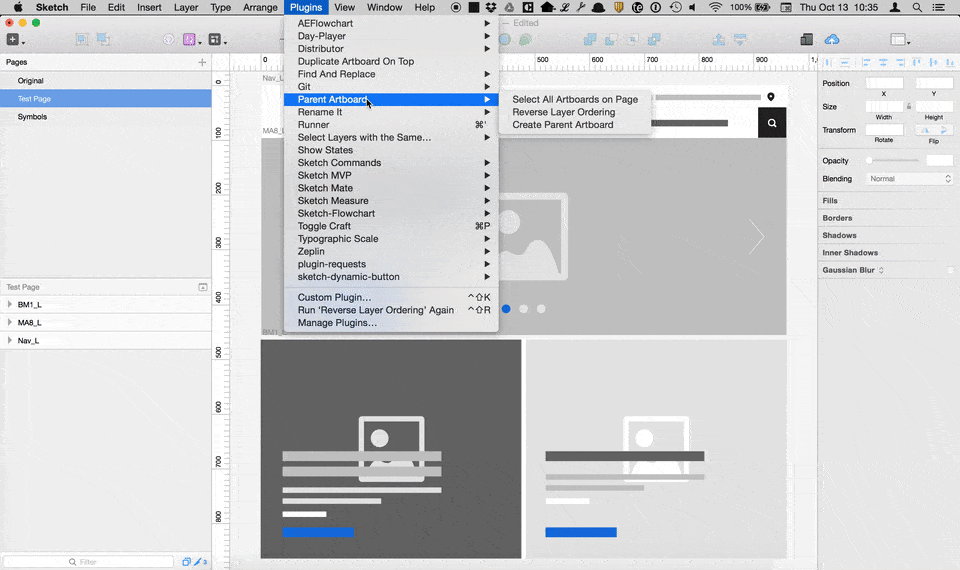Click the Cloud upload toolbar icon
Image resolution: width=960 pixels, height=570 pixels.
(831, 40)
